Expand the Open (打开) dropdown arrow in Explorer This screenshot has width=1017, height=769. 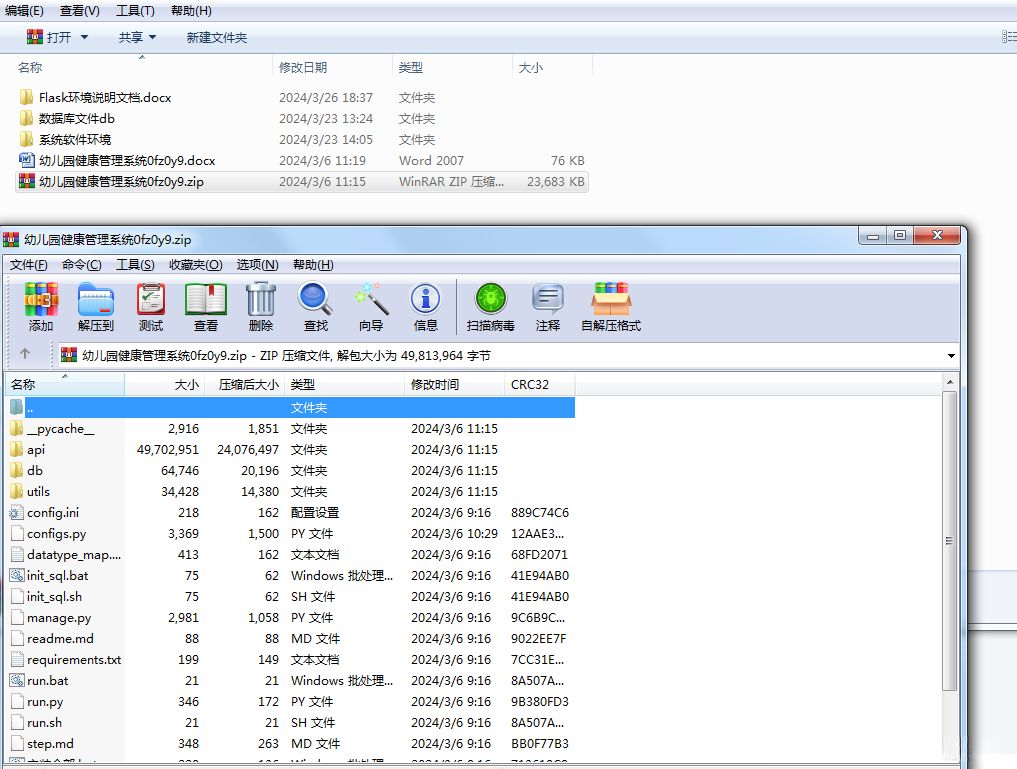(84, 38)
